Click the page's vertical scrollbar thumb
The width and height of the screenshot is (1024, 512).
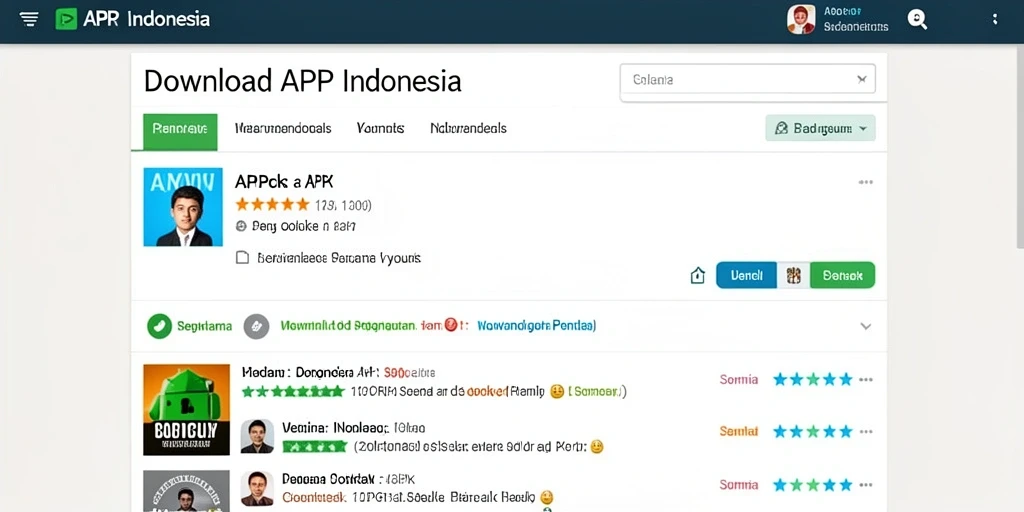tap(1020, 147)
